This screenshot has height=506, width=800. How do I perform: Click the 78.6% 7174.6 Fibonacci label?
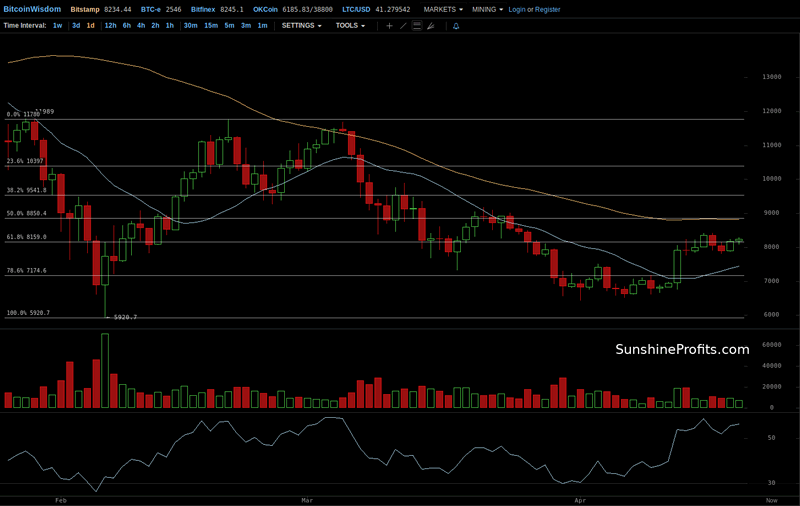tap(27, 270)
